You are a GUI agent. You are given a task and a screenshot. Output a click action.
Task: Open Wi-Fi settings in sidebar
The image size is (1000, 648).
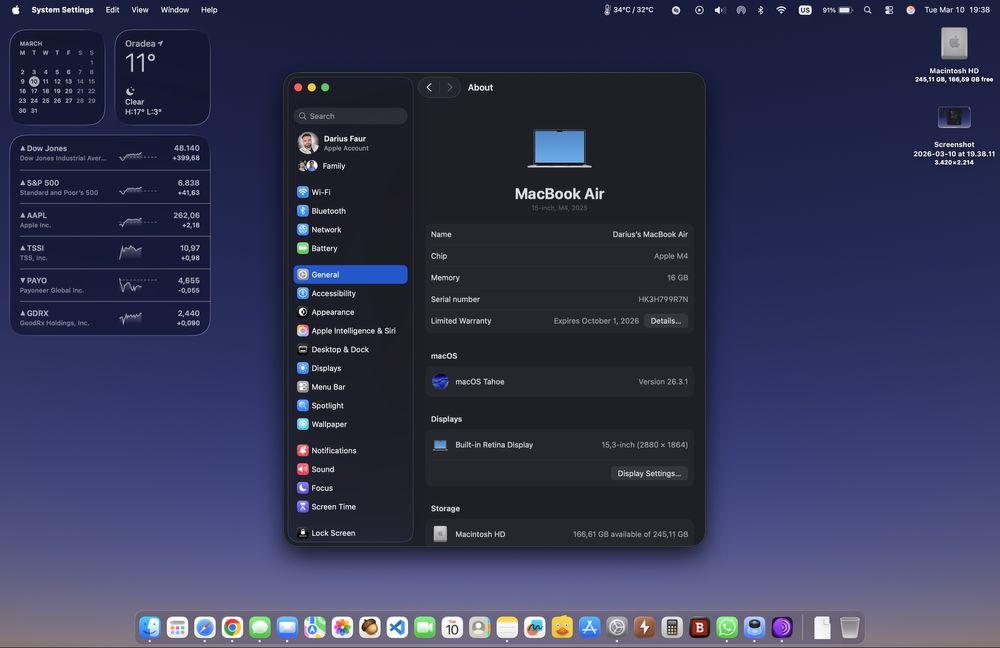pyautogui.click(x=350, y=192)
